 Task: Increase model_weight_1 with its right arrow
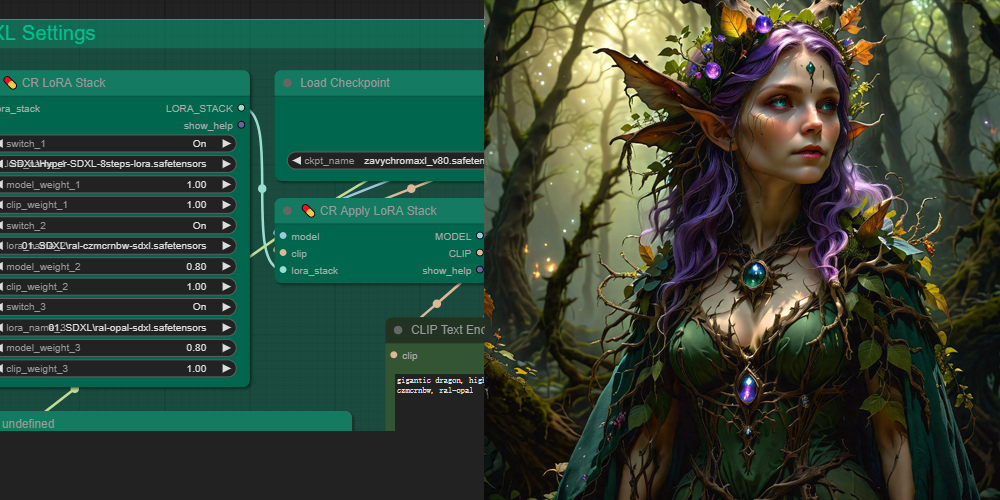226,184
